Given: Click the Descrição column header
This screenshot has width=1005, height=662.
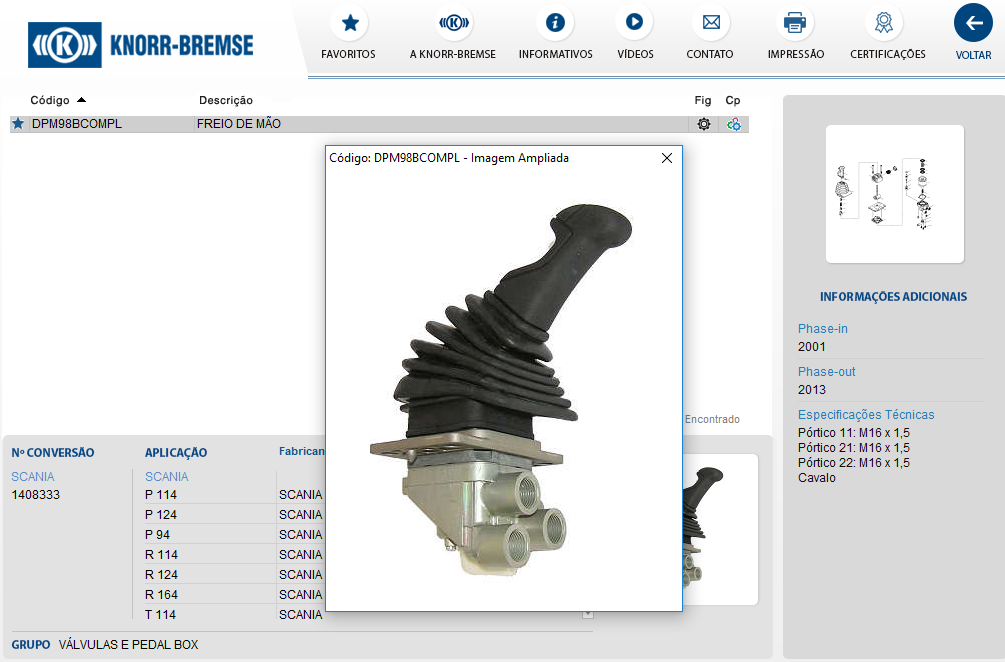Looking at the screenshot, I should click(226, 100).
